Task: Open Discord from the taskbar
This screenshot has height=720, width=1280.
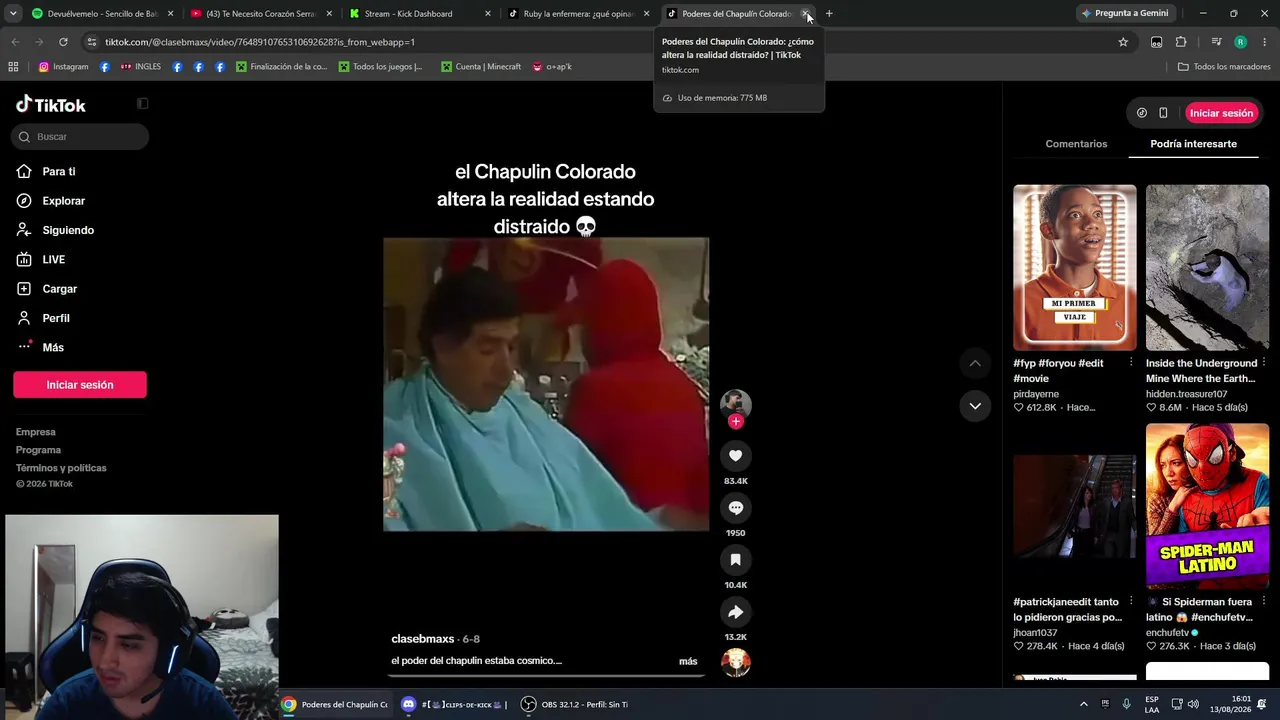Action: [455, 705]
